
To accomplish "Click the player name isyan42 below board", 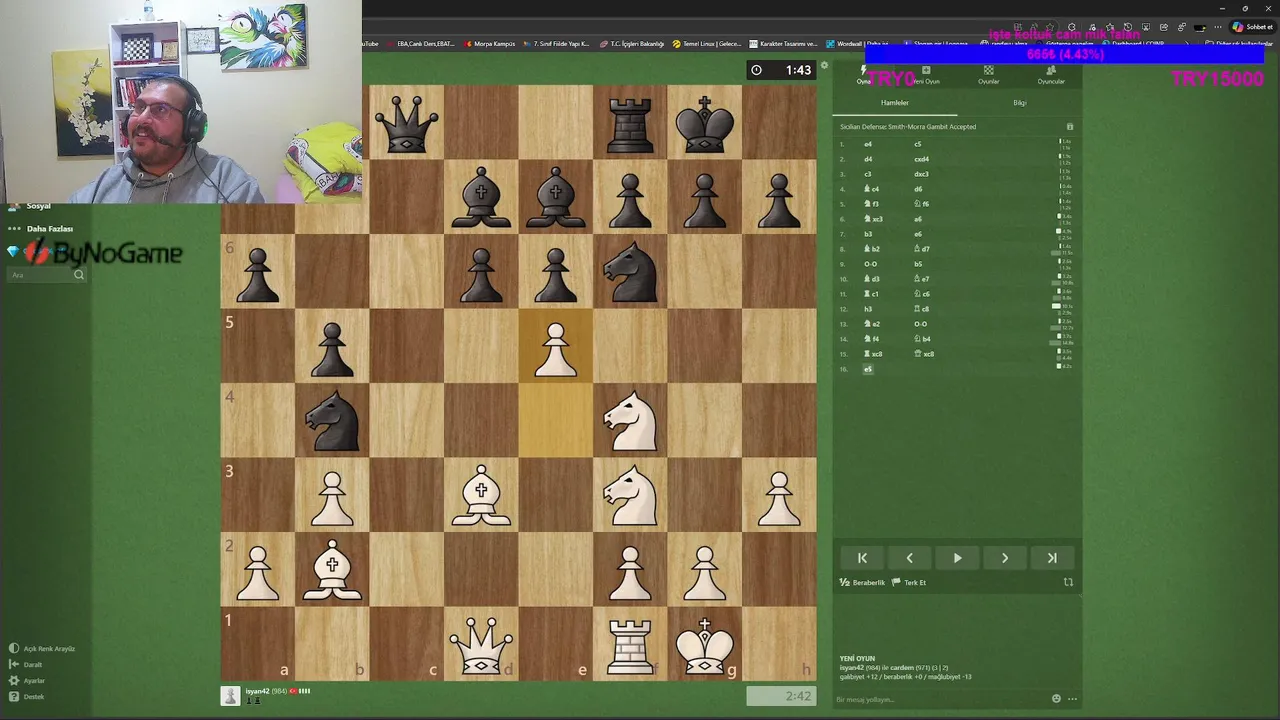I will tap(258, 691).
